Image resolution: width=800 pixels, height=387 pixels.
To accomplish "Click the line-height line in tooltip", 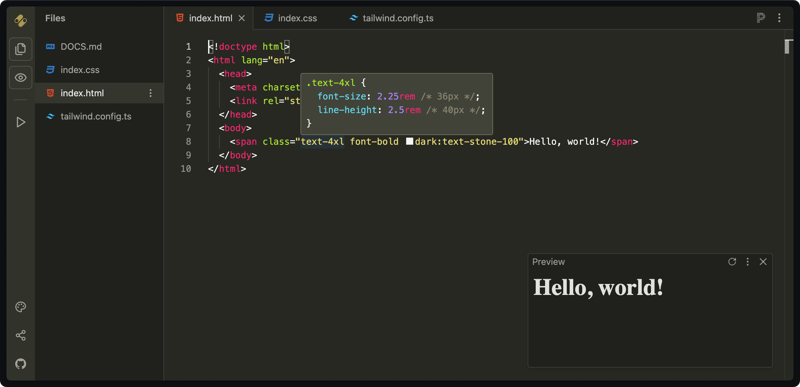I will click(401, 110).
